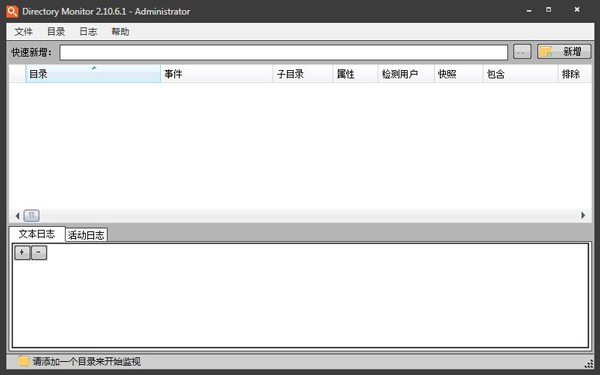Click the 属性 column header

coord(355,74)
